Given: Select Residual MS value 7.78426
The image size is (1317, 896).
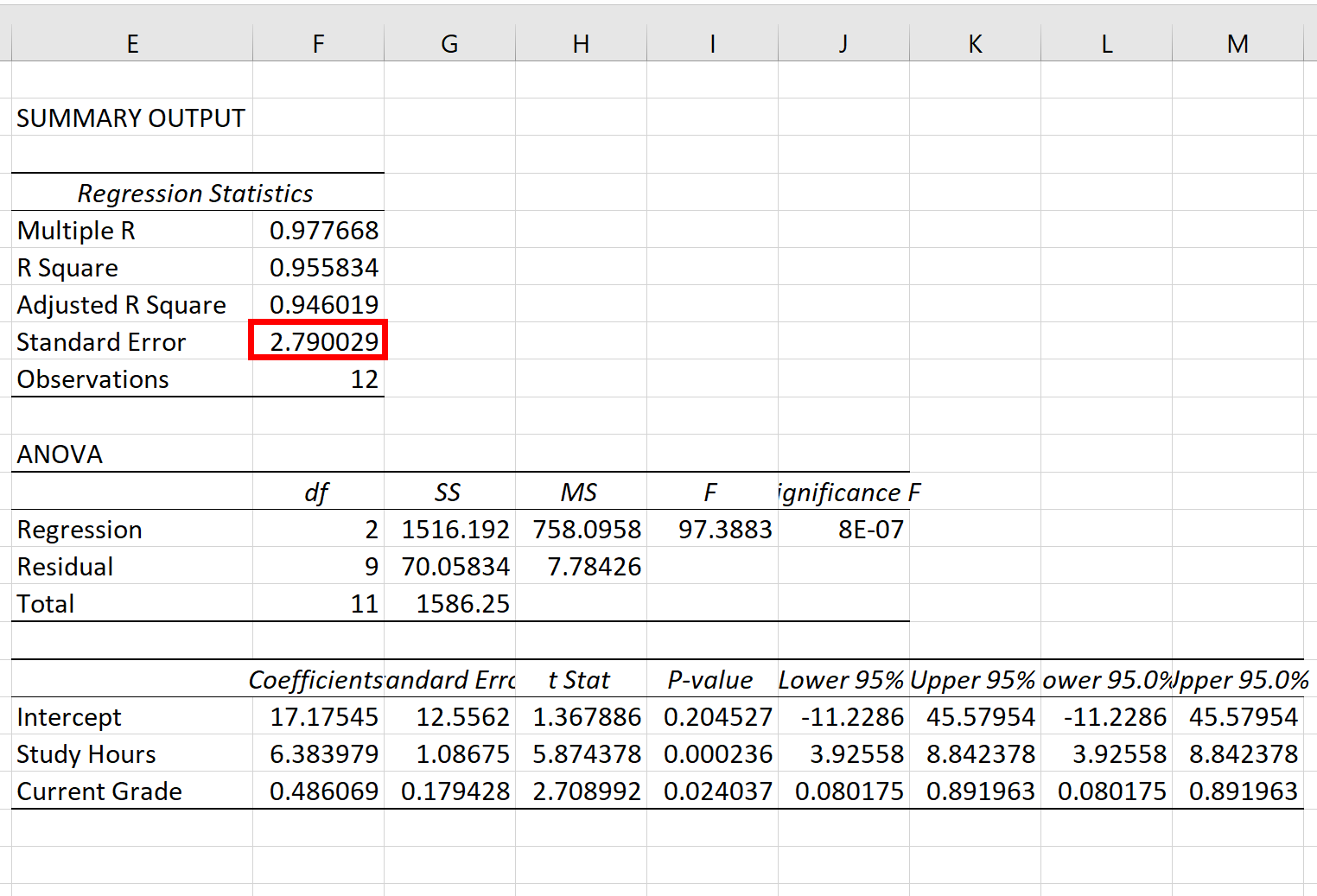Looking at the screenshot, I should click(581, 566).
